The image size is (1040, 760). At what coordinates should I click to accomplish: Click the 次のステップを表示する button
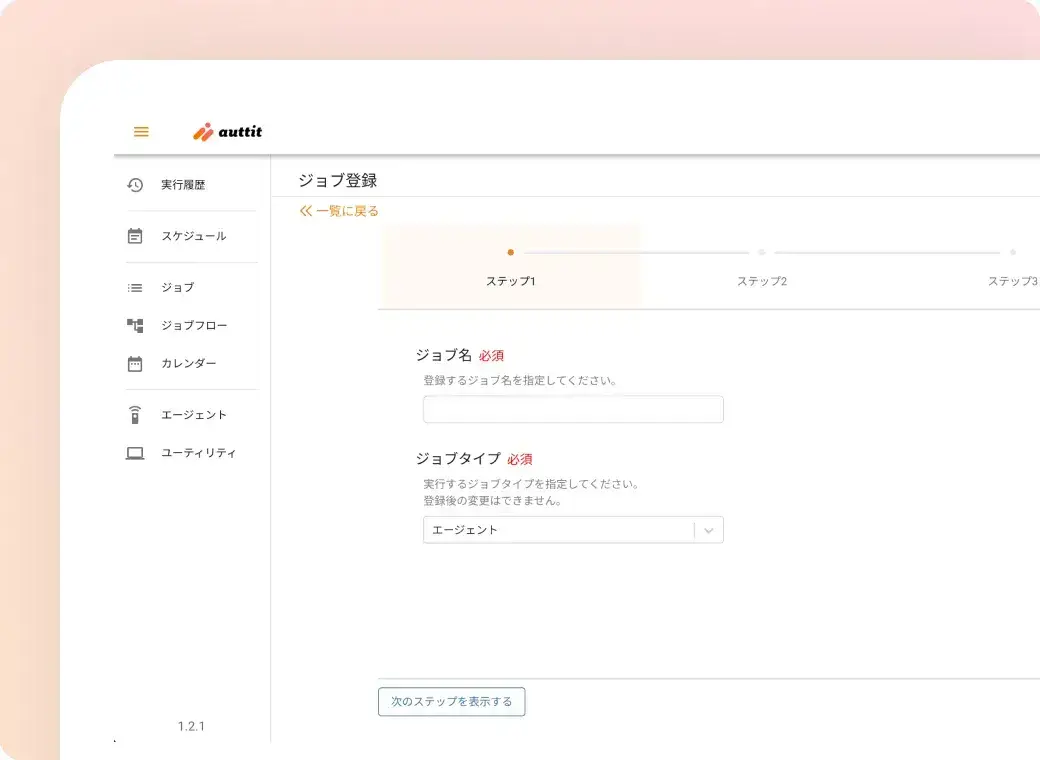point(451,702)
